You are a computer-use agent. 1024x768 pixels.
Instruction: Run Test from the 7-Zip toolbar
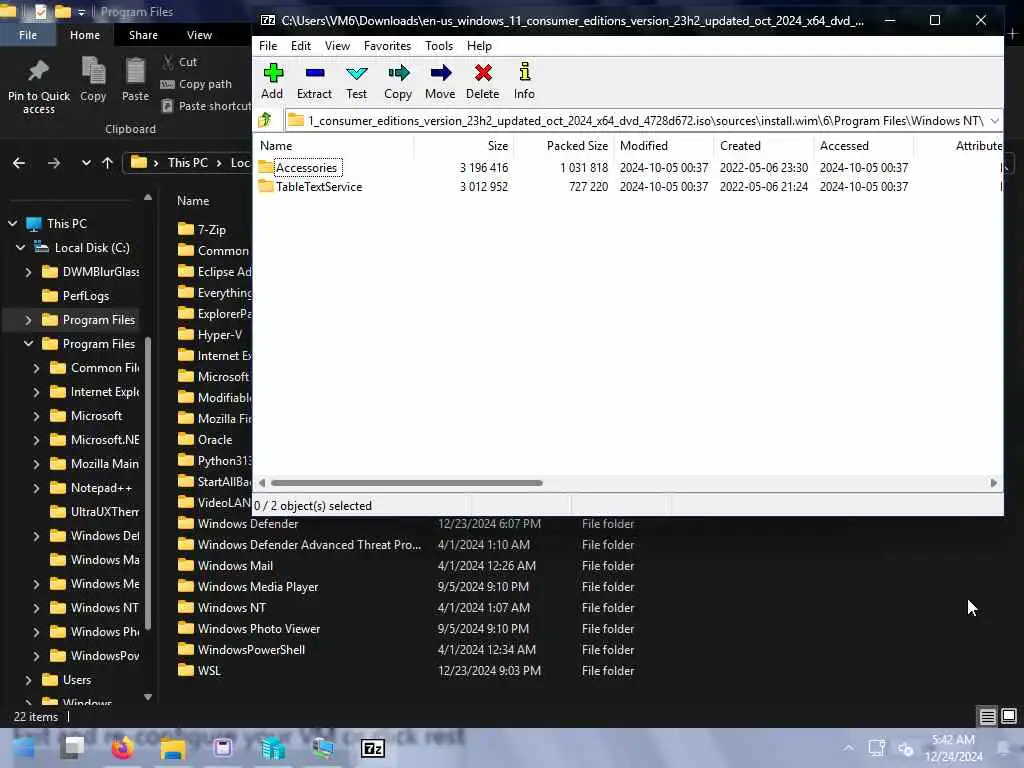[x=357, y=81]
